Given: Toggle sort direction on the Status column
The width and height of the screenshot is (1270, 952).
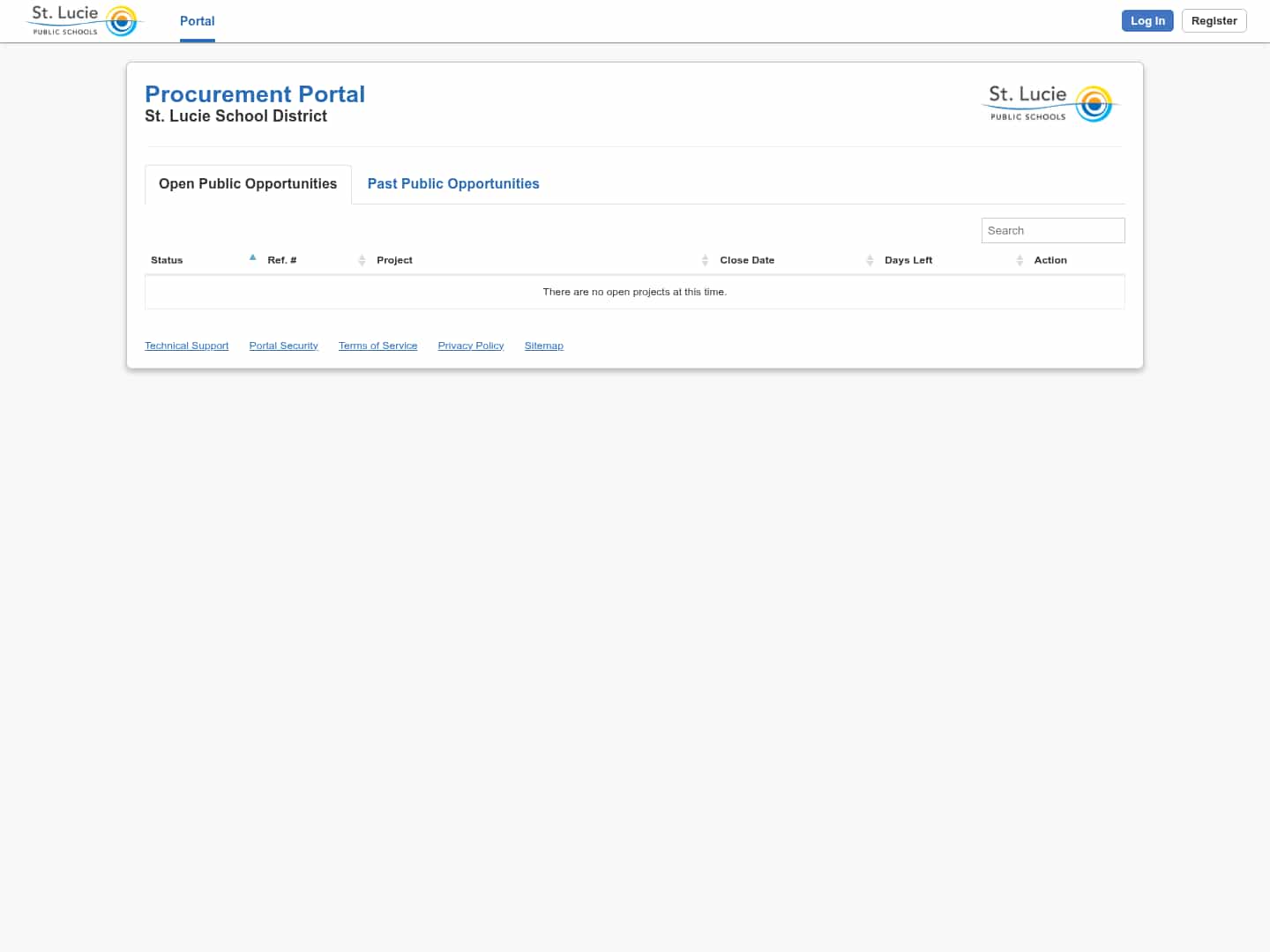Looking at the screenshot, I should tap(167, 260).
